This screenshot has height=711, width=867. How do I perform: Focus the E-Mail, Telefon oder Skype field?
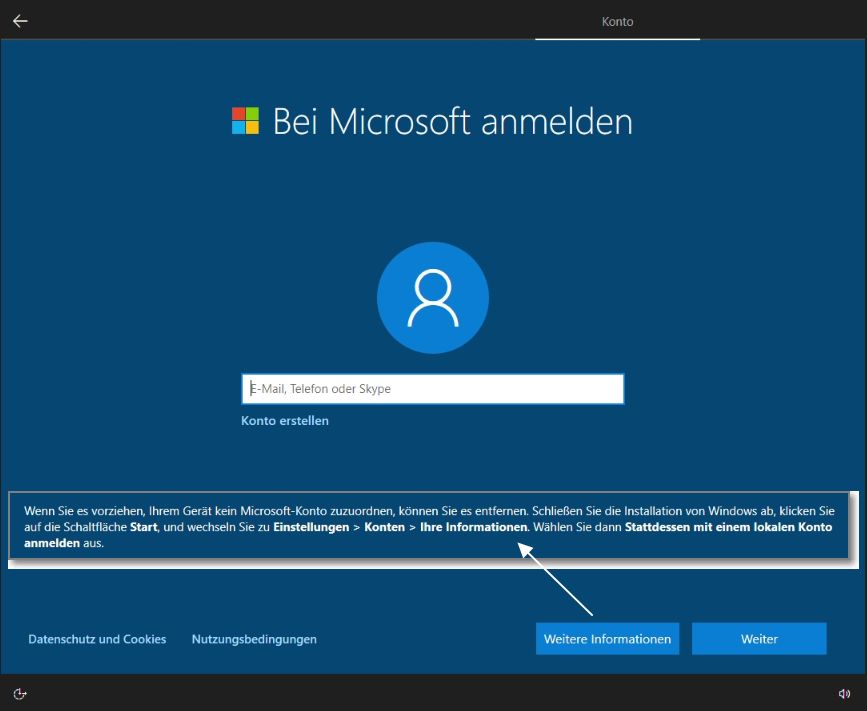(433, 389)
